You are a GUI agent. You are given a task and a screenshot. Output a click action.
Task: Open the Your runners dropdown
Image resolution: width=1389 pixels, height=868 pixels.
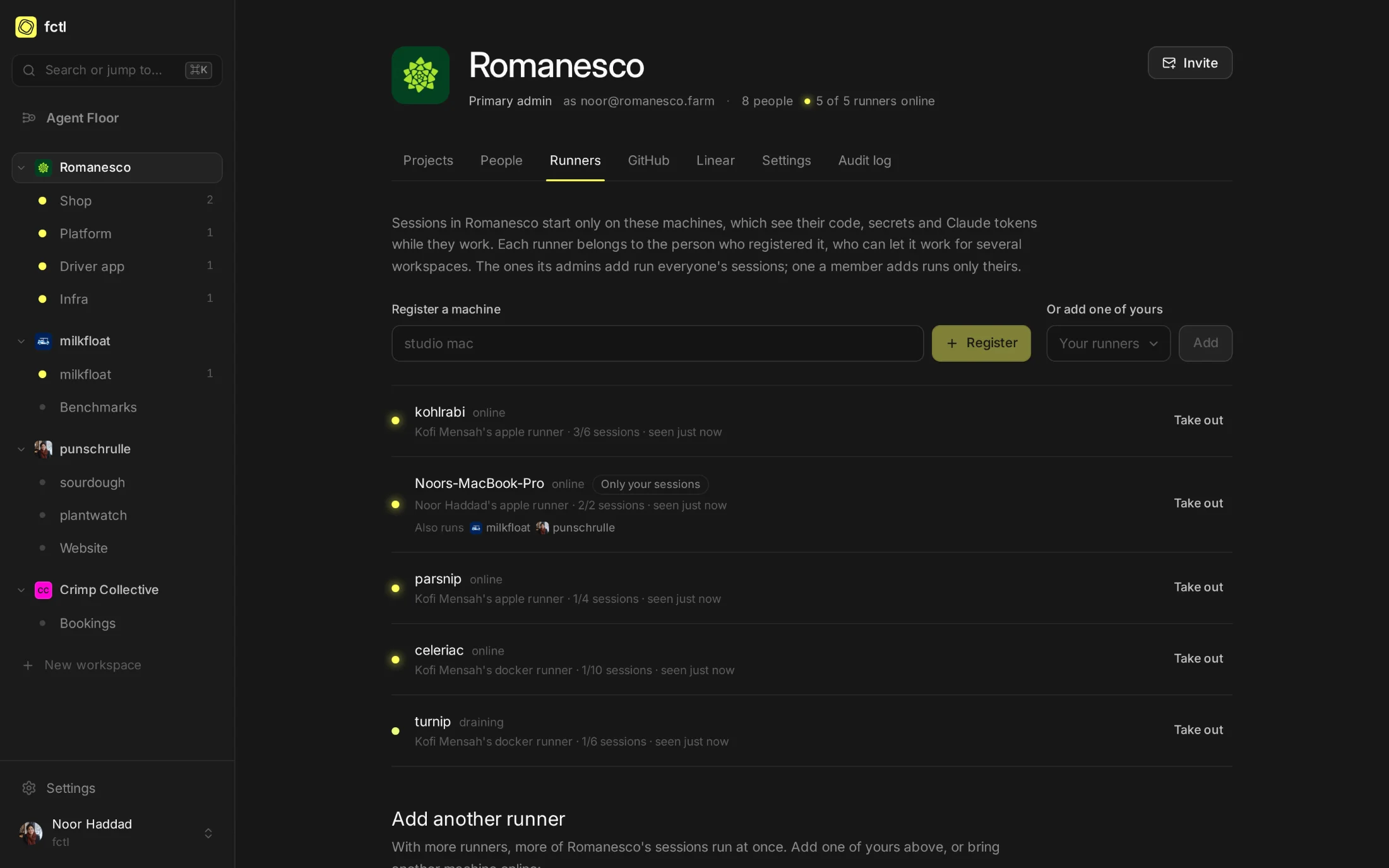click(1108, 343)
